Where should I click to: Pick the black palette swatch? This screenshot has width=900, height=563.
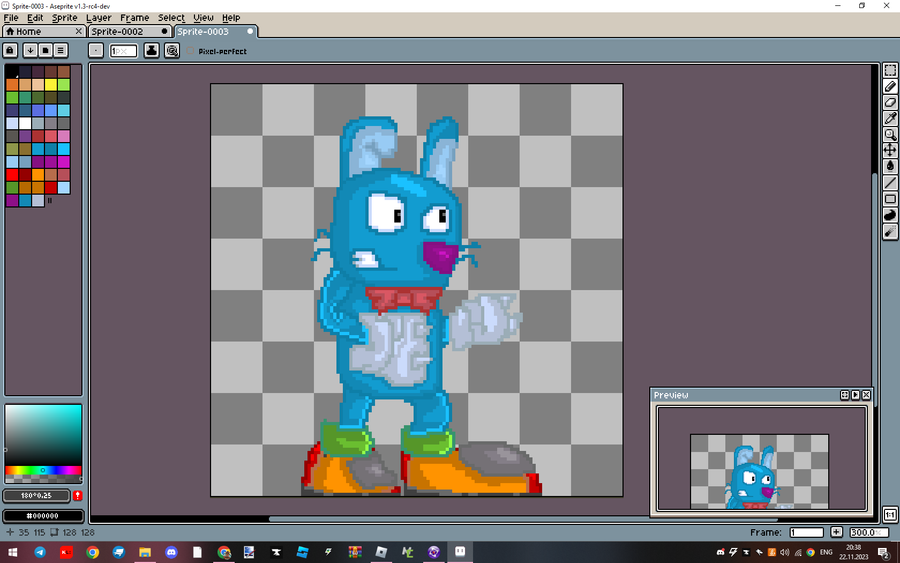tap(12, 72)
